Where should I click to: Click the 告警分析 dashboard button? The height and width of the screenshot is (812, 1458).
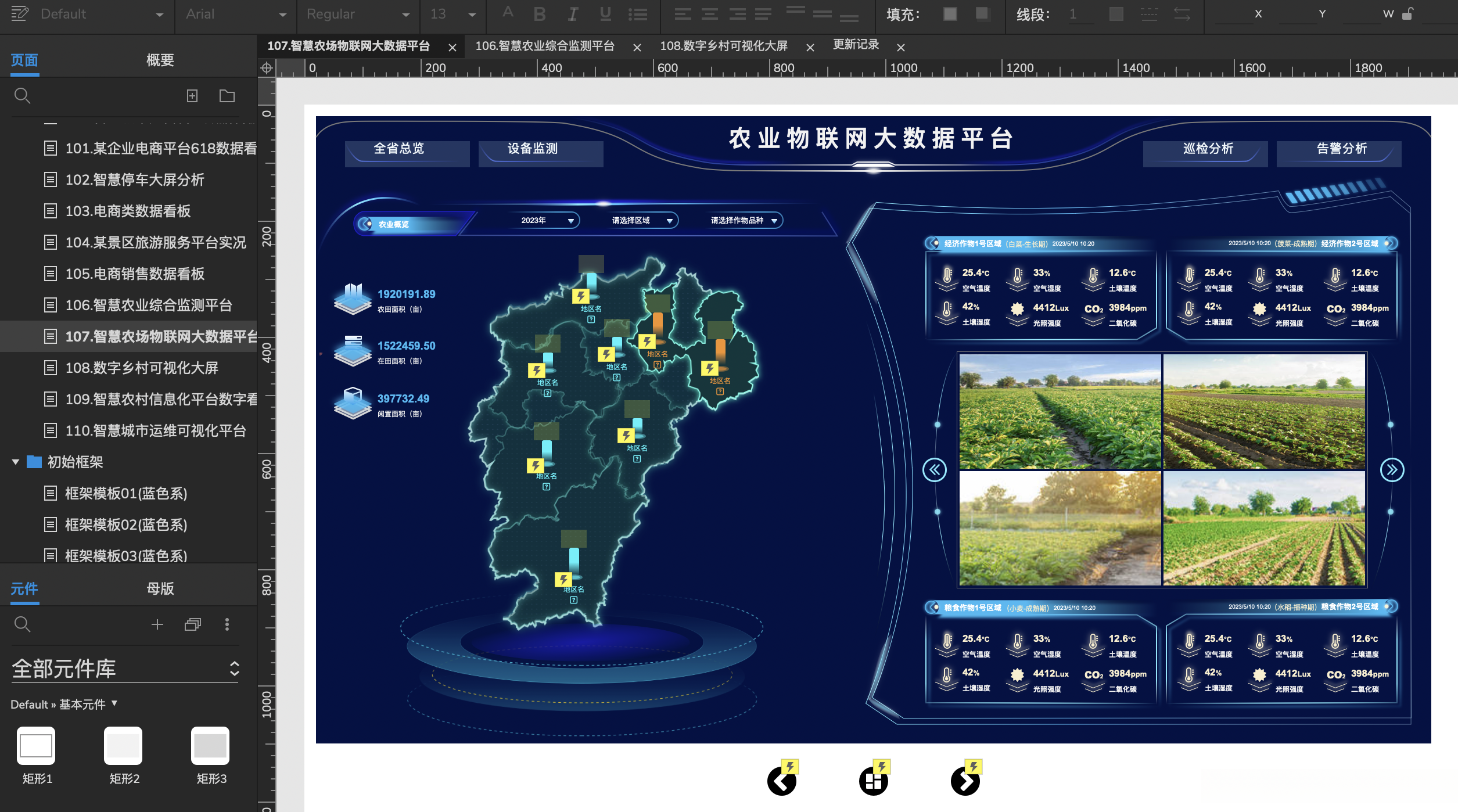pyautogui.click(x=1341, y=149)
